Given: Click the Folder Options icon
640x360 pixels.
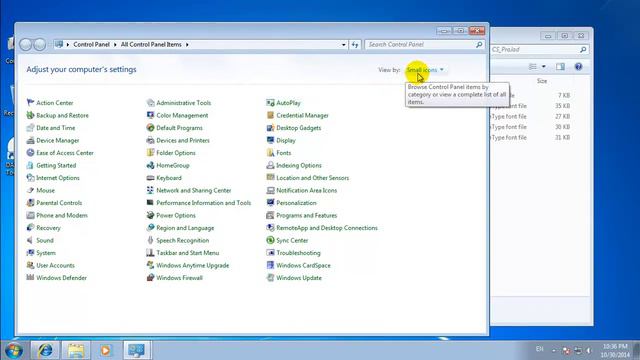Looking at the screenshot, I should pos(150,153).
